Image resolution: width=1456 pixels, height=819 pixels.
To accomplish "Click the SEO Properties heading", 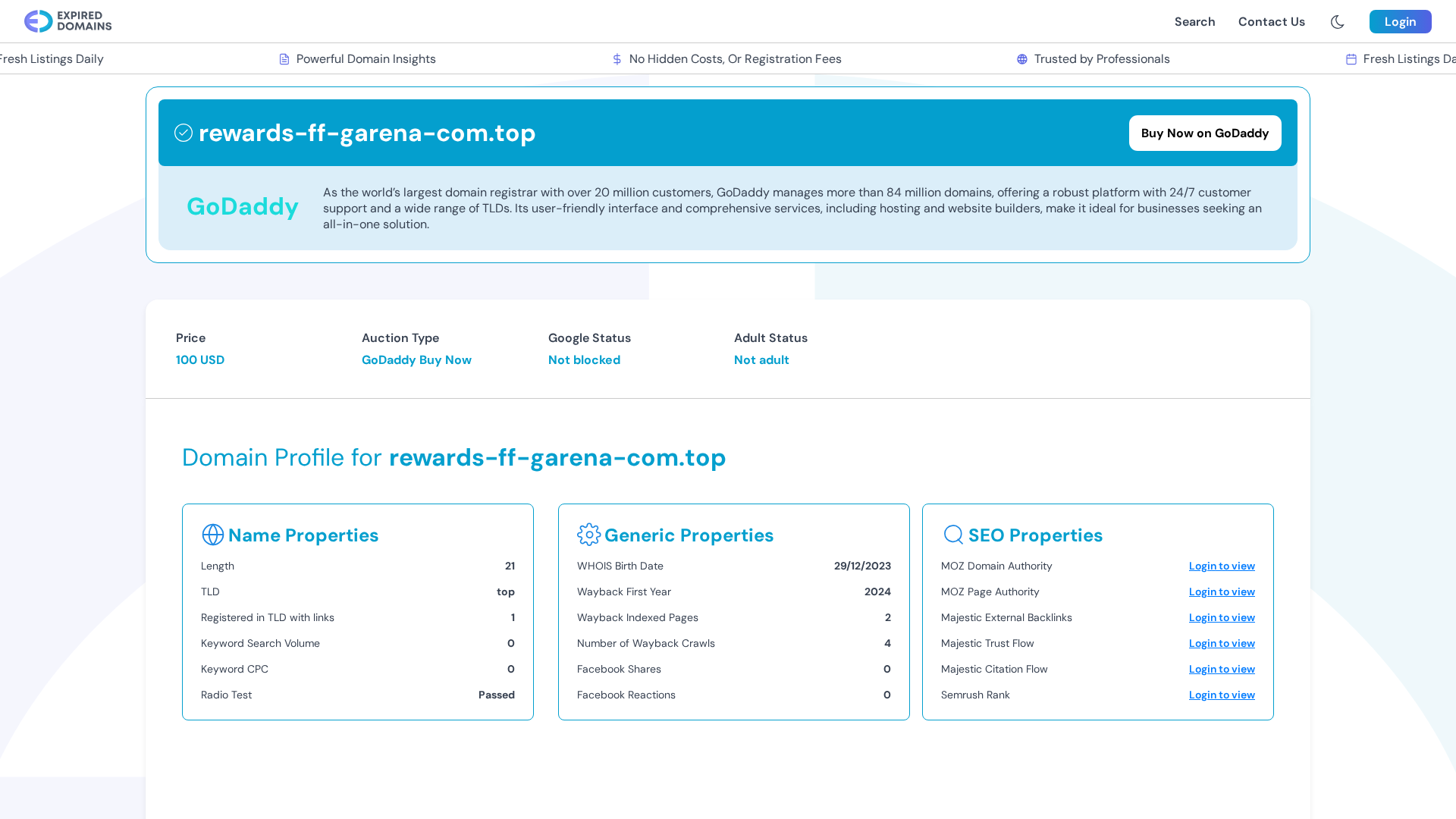I will click(x=1035, y=535).
